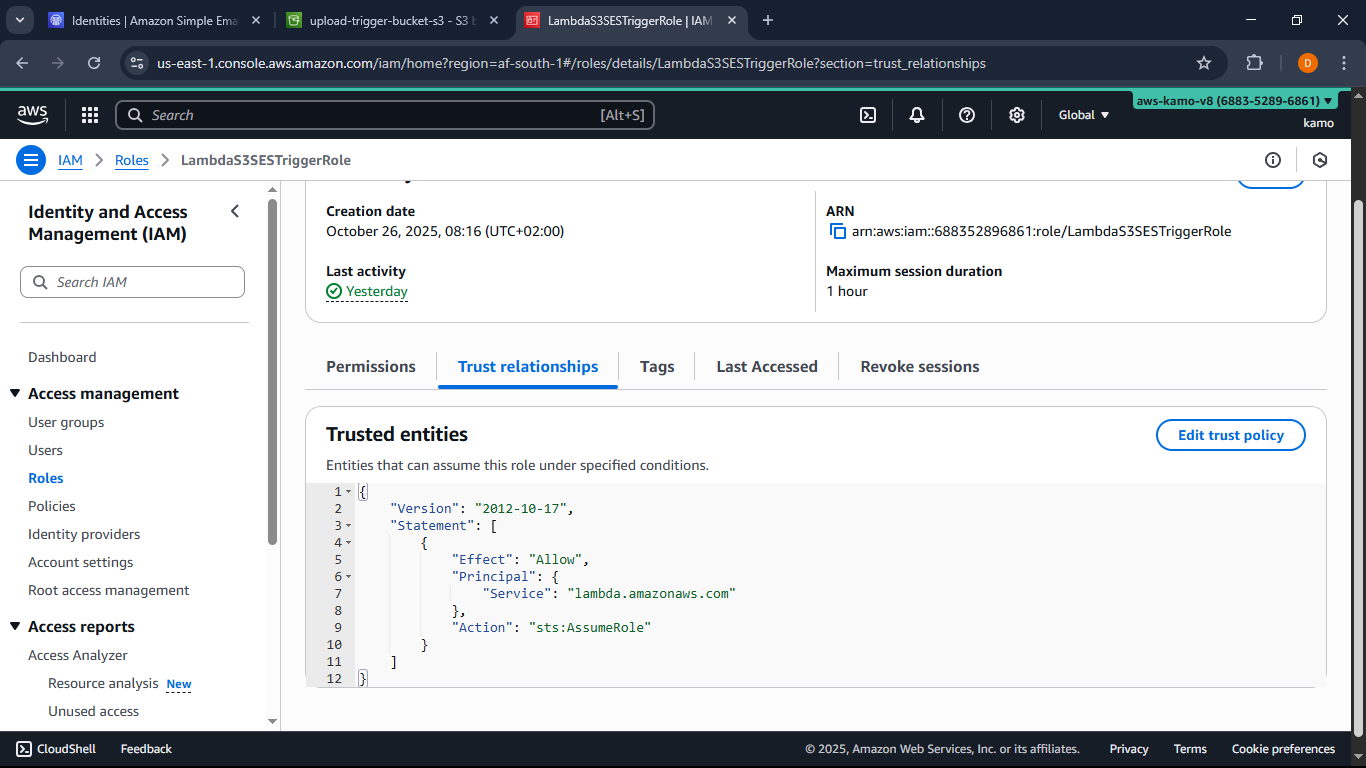Open the info panel icon
Screen dimensions: 1366x768
click(1273, 160)
